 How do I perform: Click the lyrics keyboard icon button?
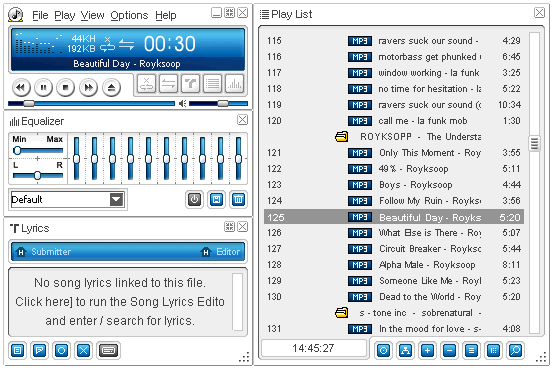108,351
